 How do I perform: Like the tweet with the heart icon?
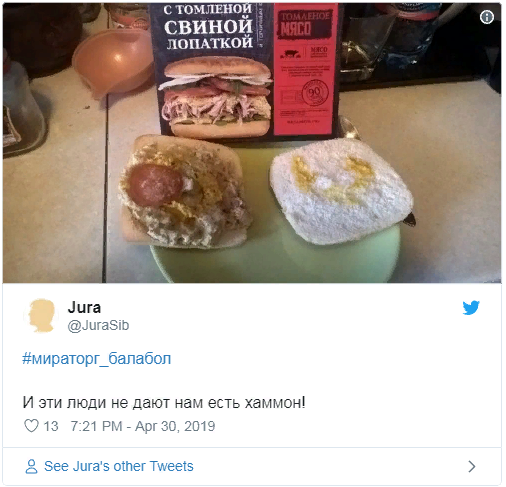tap(31, 426)
